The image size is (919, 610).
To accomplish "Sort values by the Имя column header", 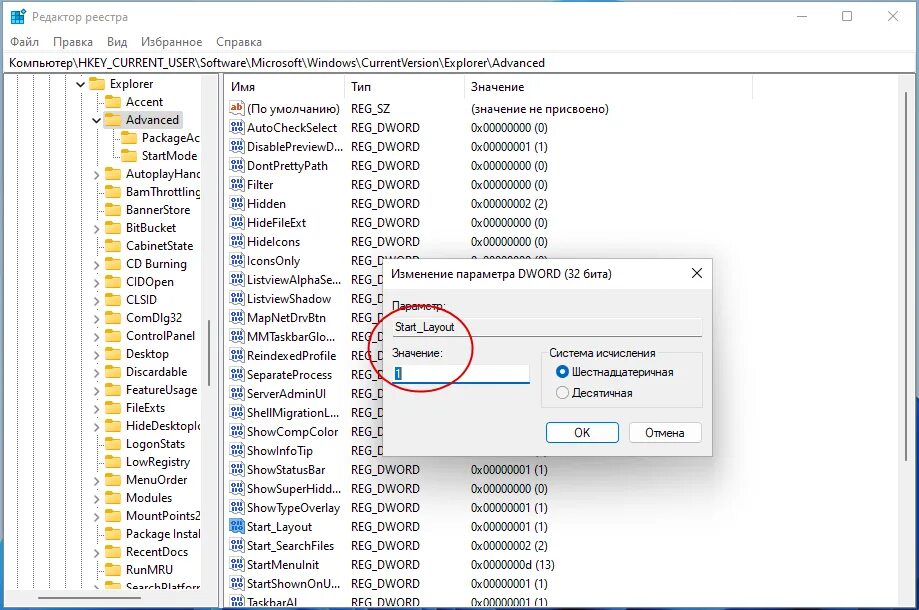I will 284,87.
